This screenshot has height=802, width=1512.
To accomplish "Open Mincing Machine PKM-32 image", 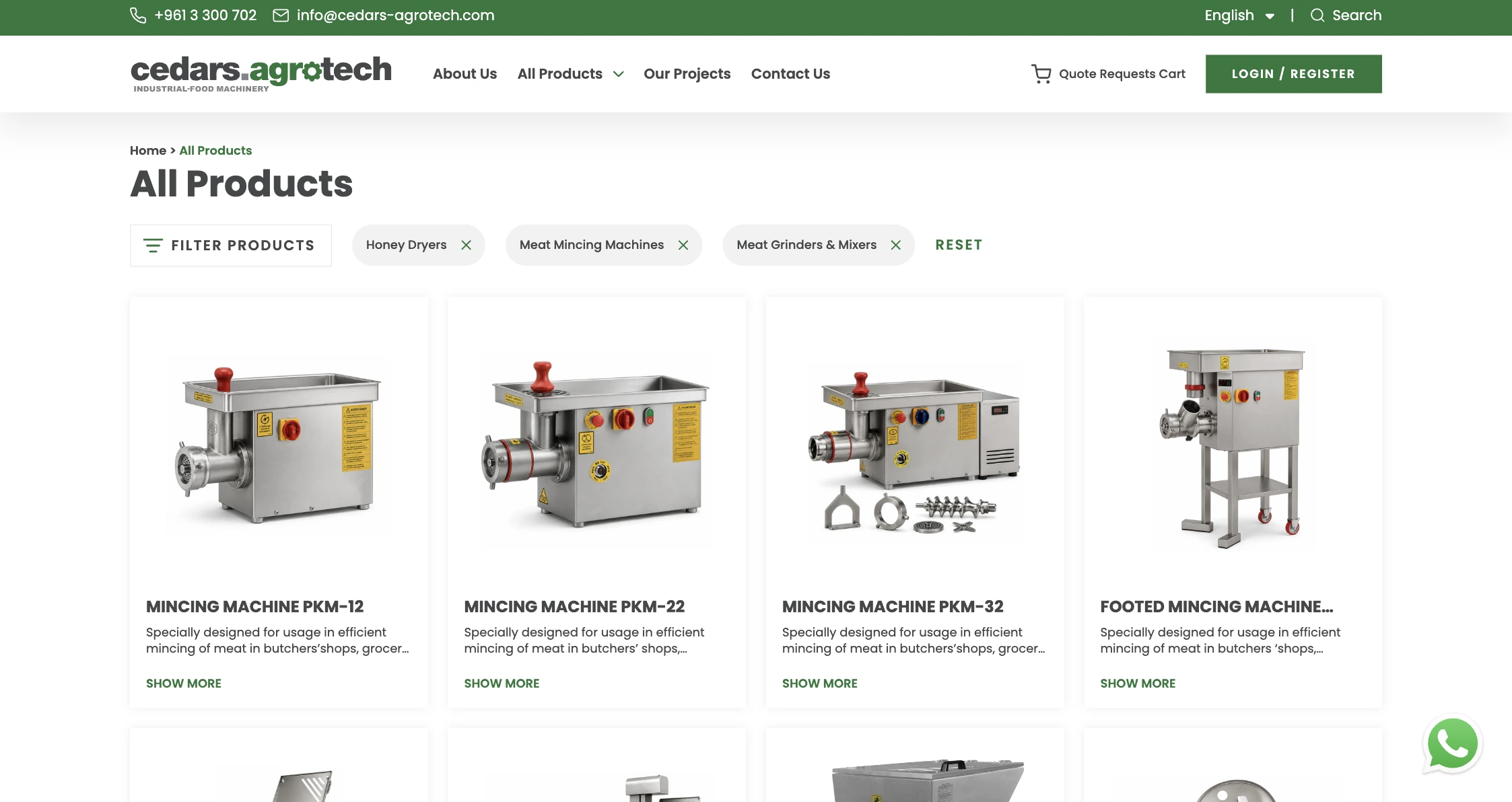I will 915,452.
